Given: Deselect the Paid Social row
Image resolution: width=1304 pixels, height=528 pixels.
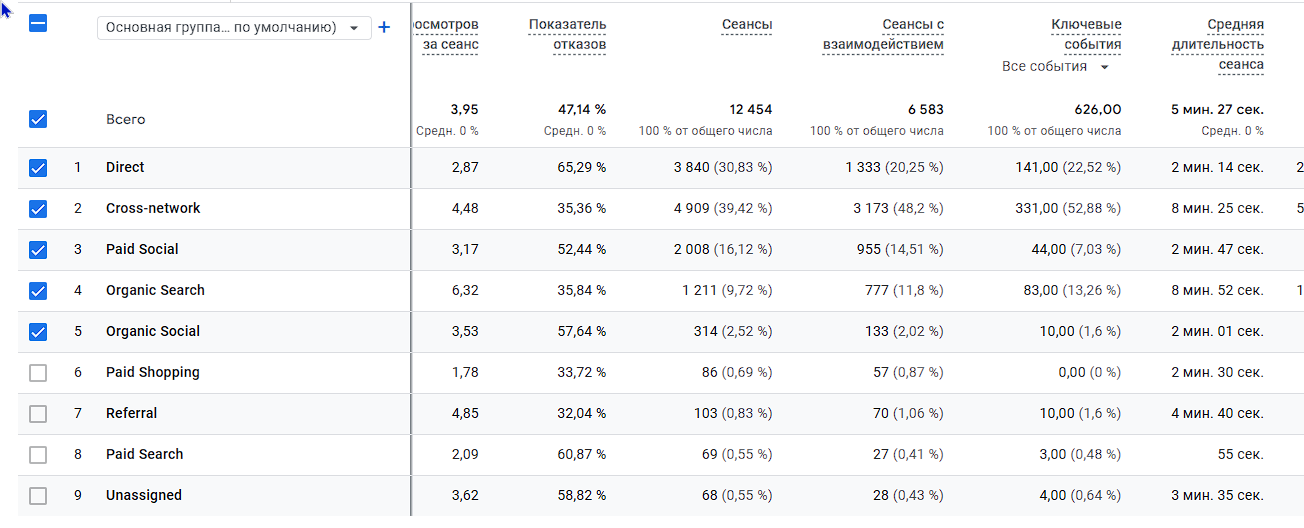Looking at the screenshot, I should (38, 250).
